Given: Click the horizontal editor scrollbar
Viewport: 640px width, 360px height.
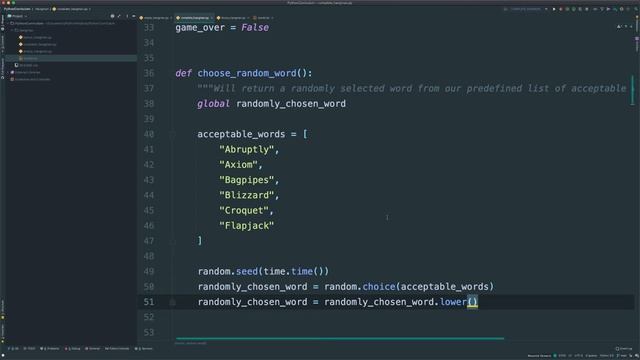Looking at the screenshot, I should click(x=340, y=338).
